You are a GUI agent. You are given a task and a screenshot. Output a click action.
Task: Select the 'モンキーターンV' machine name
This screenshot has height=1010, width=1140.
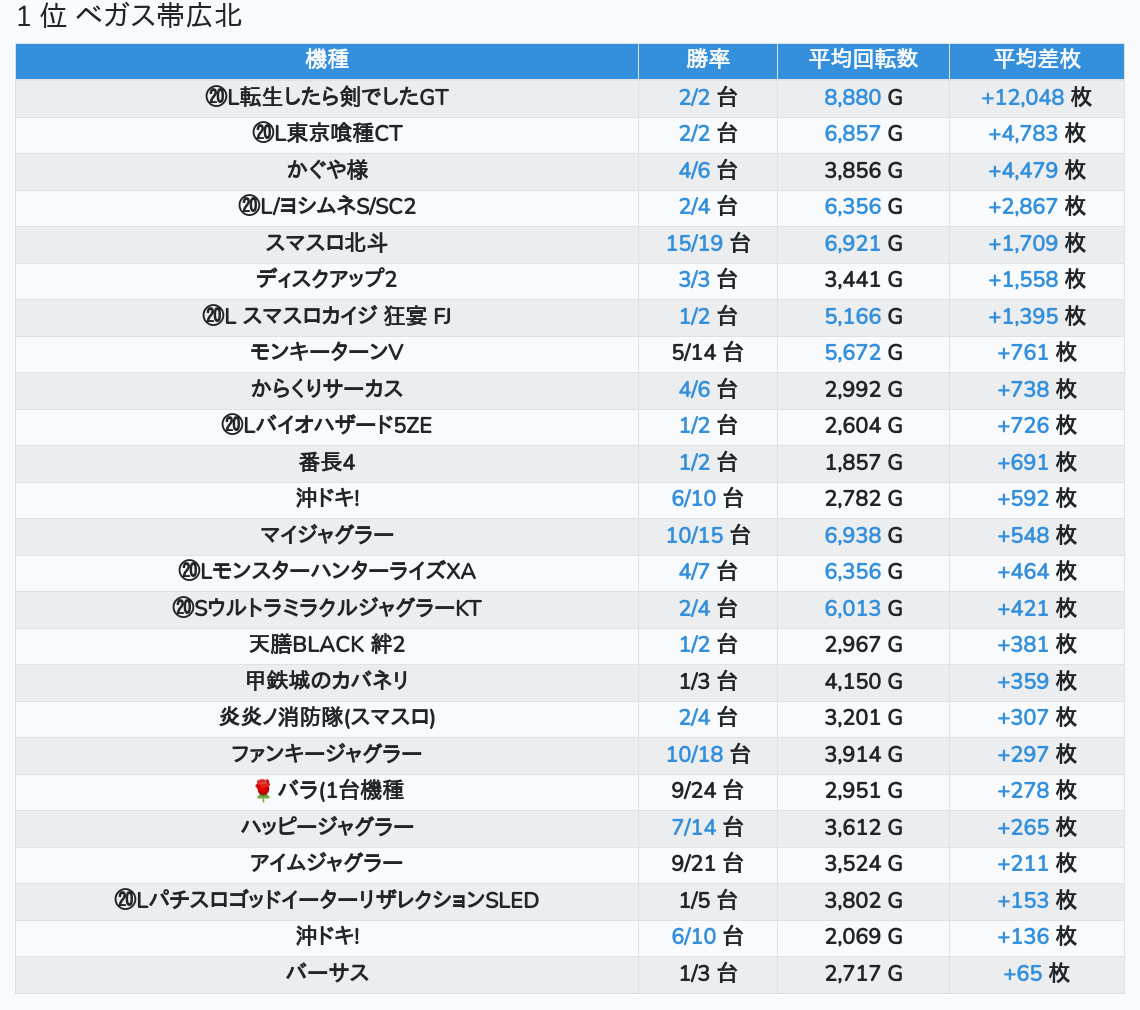326,353
